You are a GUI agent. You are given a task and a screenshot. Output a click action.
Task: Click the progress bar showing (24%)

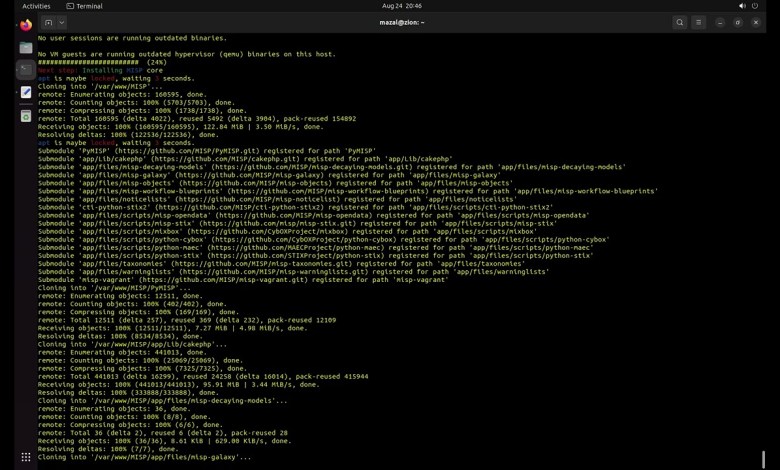pos(102,62)
